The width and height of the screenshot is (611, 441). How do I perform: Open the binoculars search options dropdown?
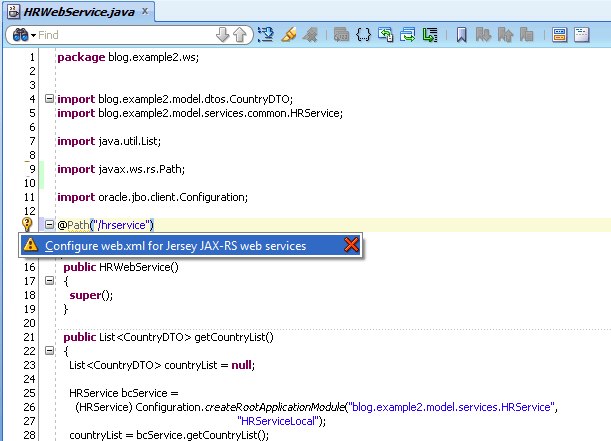(x=23, y=35)
